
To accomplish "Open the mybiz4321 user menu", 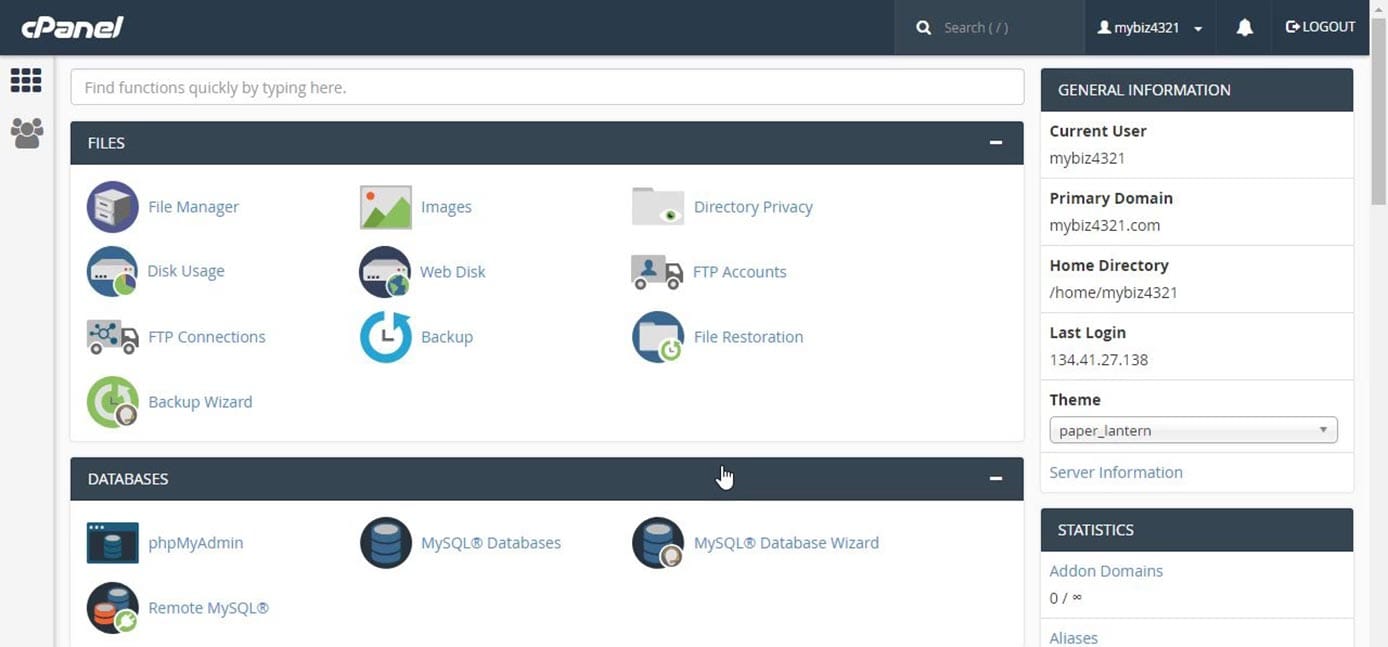I will [1150, 28].
